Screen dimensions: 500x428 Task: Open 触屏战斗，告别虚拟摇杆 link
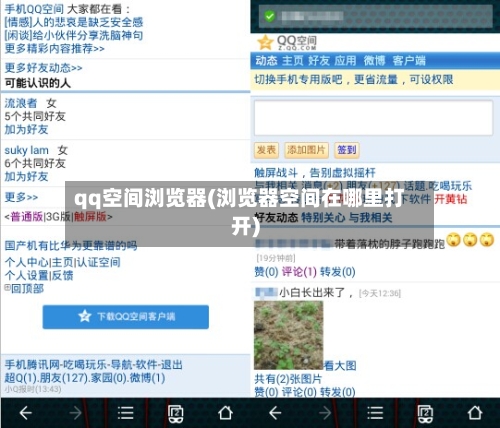click(x=315, y=173)
